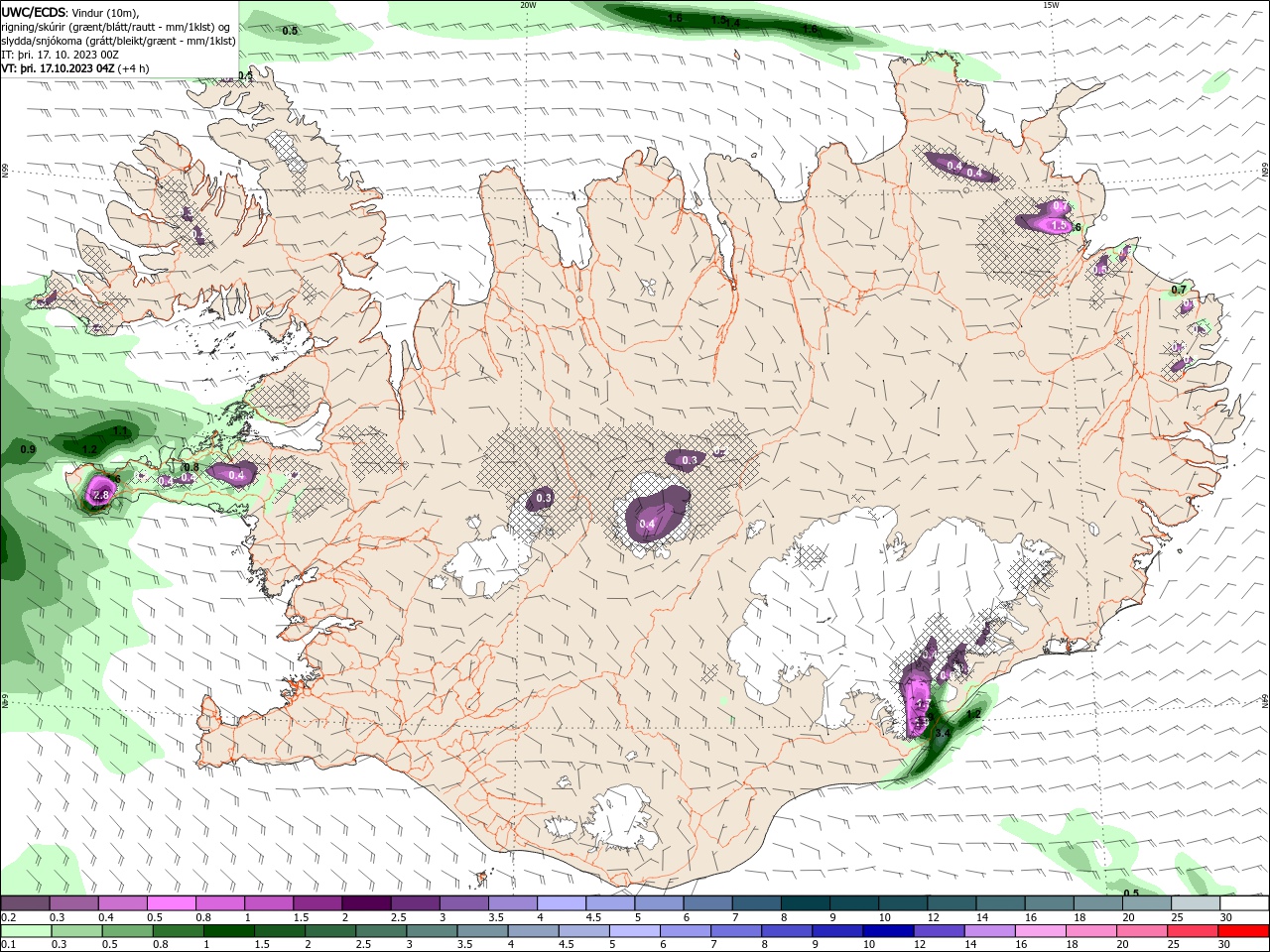Select the navy blue swatch labeled 10 in bottom row

(888, 931)
